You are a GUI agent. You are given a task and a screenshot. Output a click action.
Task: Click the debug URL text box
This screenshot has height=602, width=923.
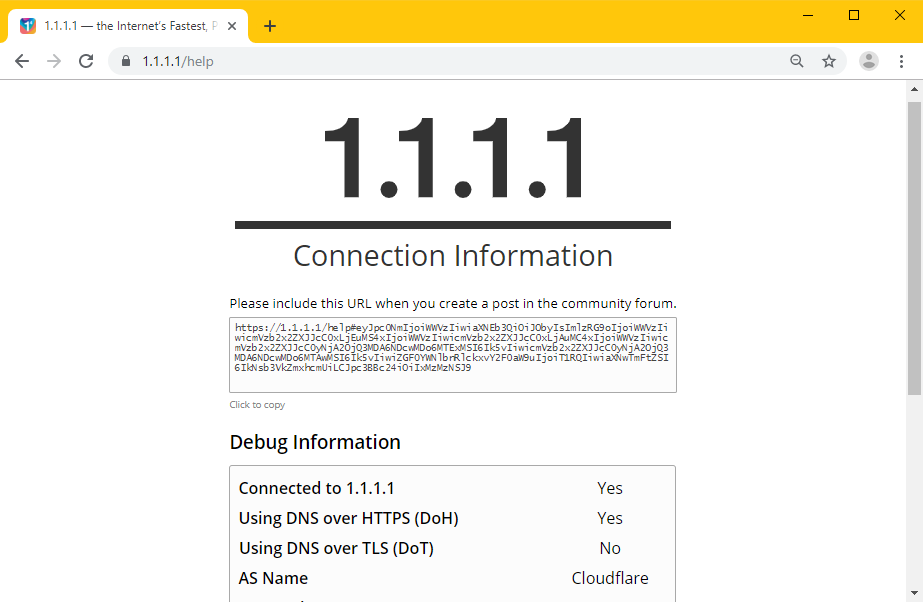[x=453, y=355]
